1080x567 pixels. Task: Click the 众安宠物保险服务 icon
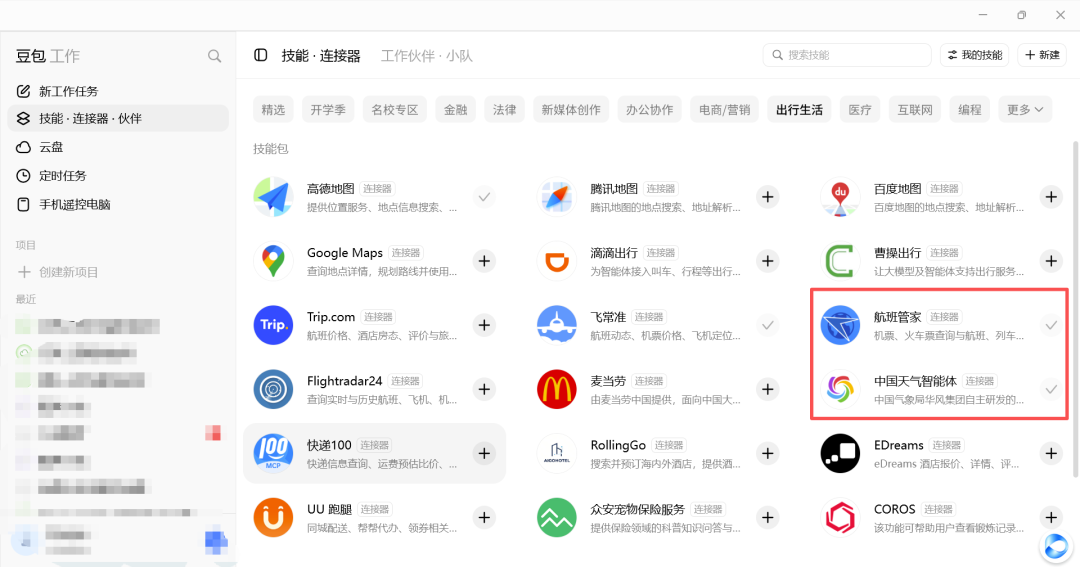point(557,517)
